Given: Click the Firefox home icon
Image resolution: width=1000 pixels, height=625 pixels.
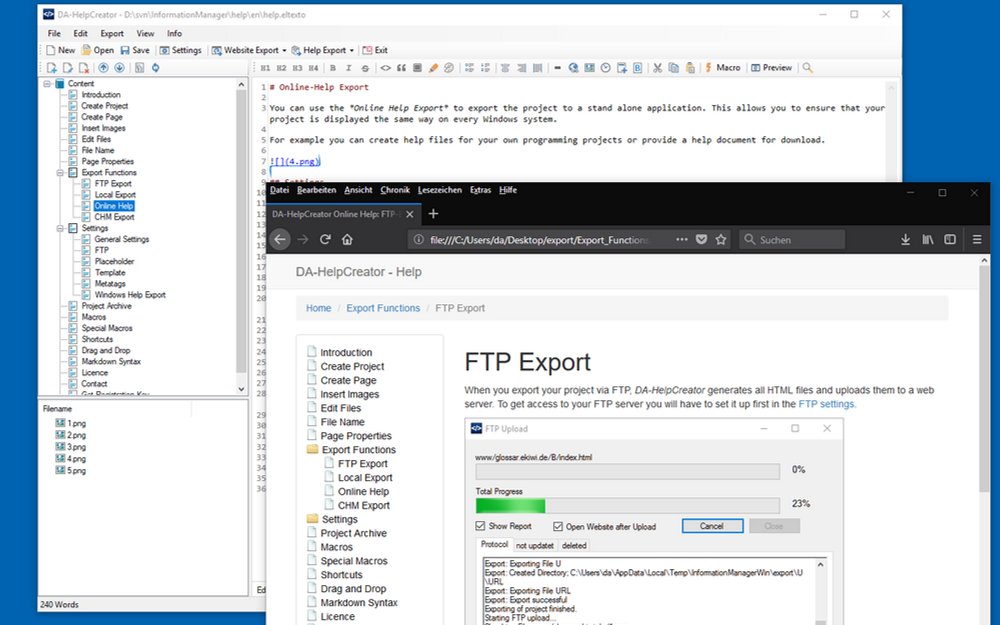Looking at the screenshot, I should click(347, 240).
